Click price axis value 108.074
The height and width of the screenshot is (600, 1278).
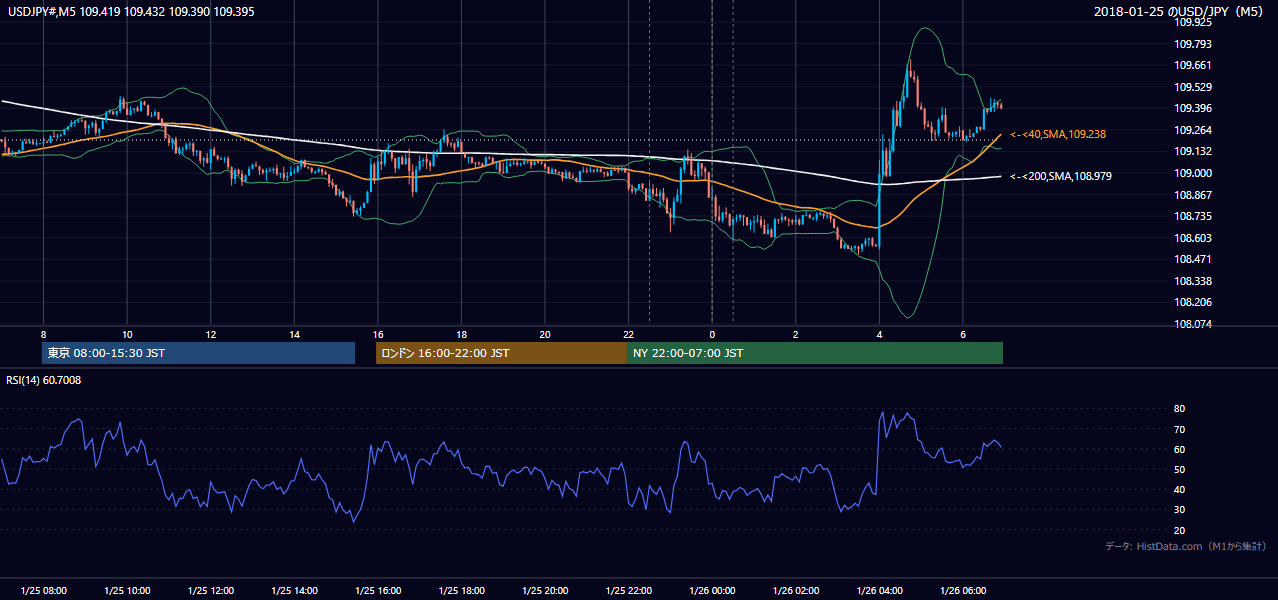(x=1192, y=324)
